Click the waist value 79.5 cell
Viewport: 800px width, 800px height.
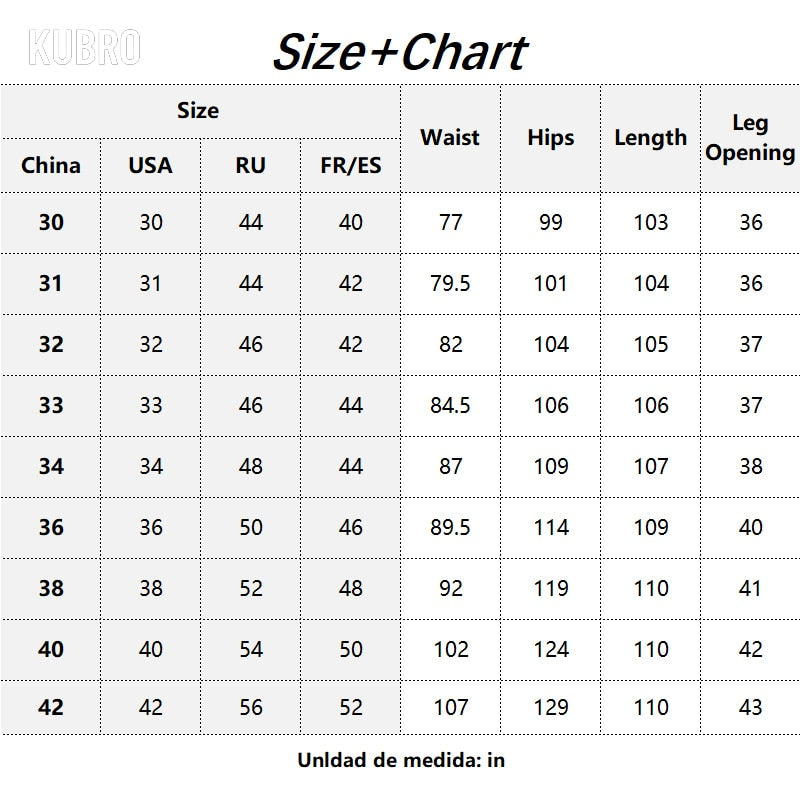coord(451,284)
